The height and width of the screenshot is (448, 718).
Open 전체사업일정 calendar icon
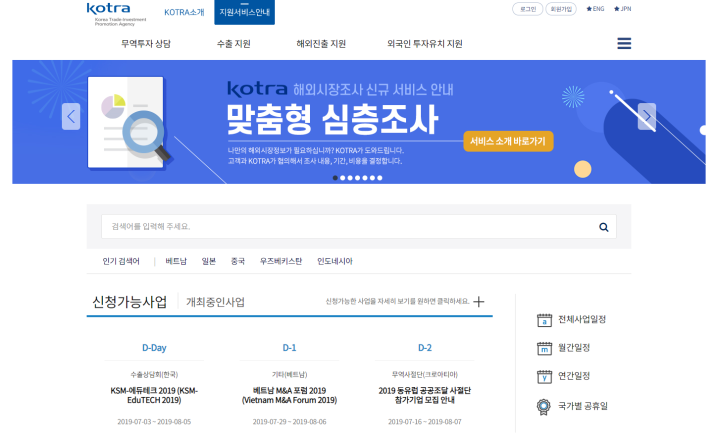point(544,320)
